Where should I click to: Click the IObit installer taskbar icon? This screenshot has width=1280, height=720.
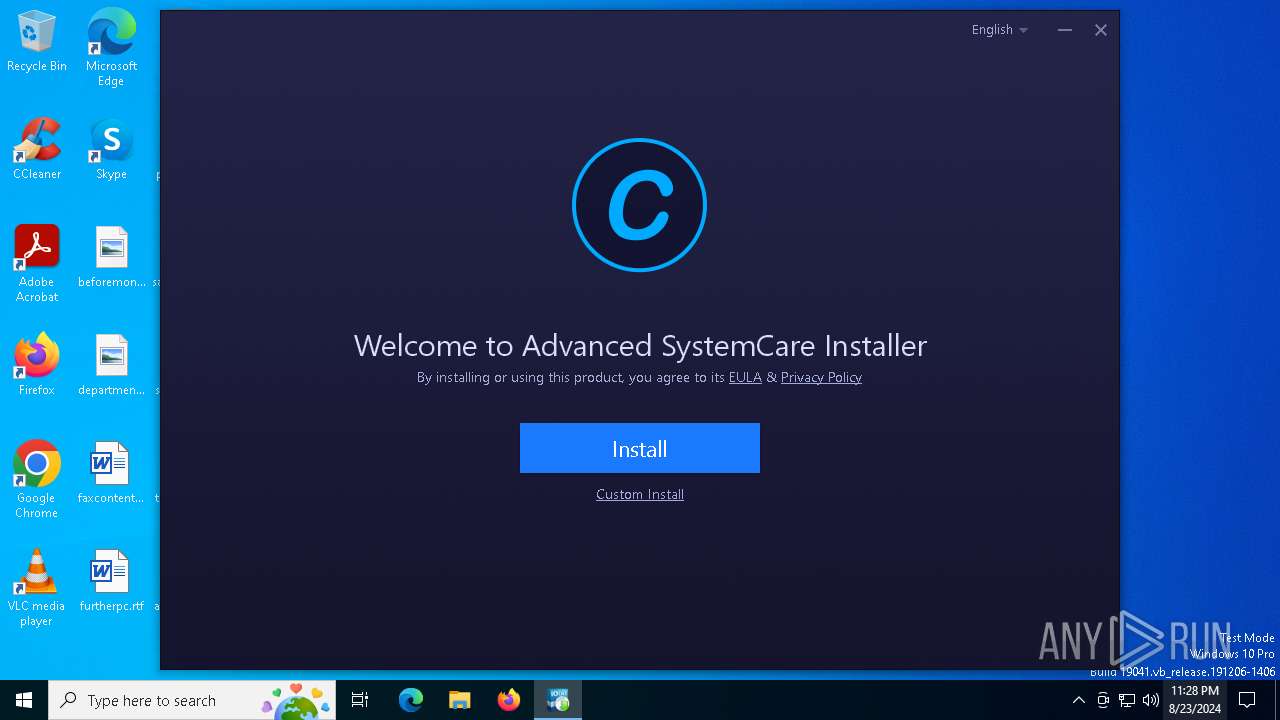(x=558, y=700)
